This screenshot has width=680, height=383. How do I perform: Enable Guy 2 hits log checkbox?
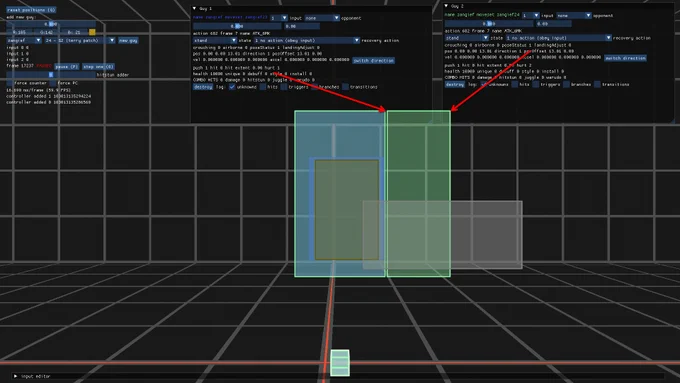click(515, 84)
